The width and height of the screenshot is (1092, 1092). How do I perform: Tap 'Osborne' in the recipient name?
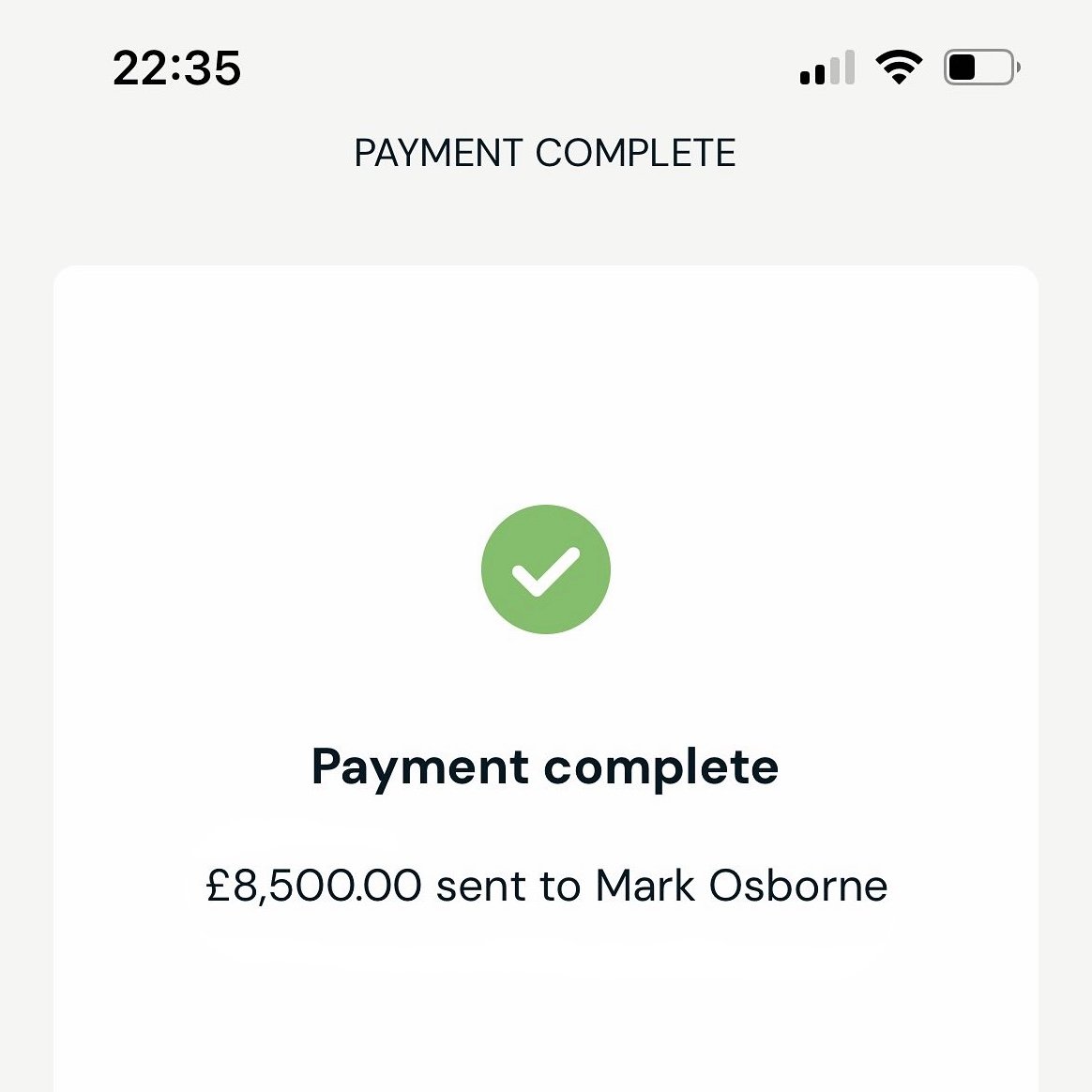[798, 887]
